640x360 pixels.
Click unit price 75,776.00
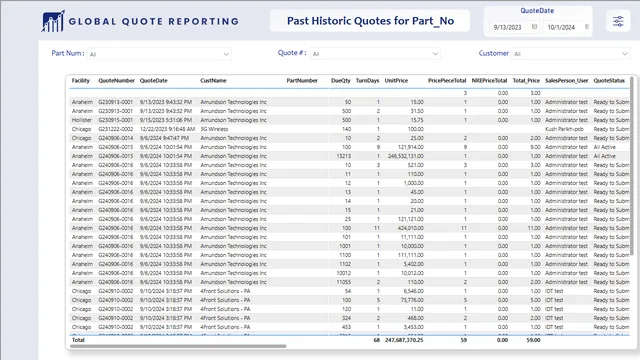pyautogui.click(x=412, y=300)
